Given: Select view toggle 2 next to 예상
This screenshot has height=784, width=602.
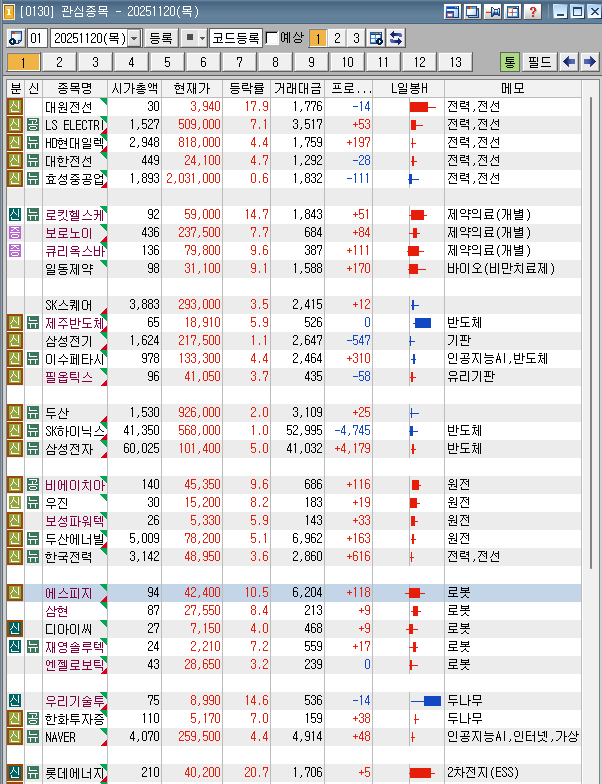Looking at the screenshot, I should 337,38.
